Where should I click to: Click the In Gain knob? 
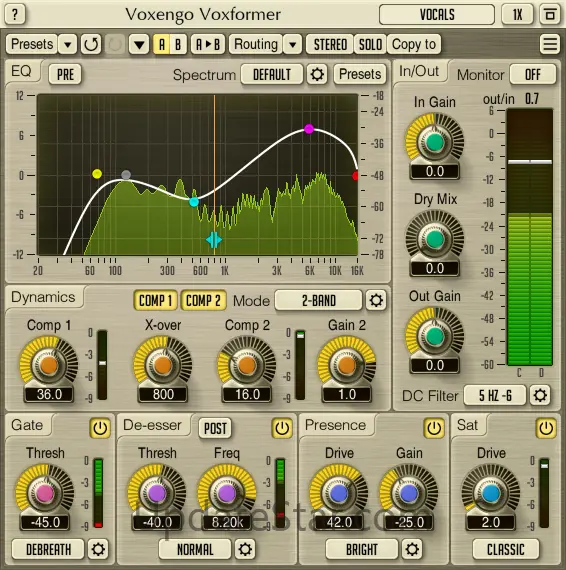pyautogui.click(x=435, y=142)
